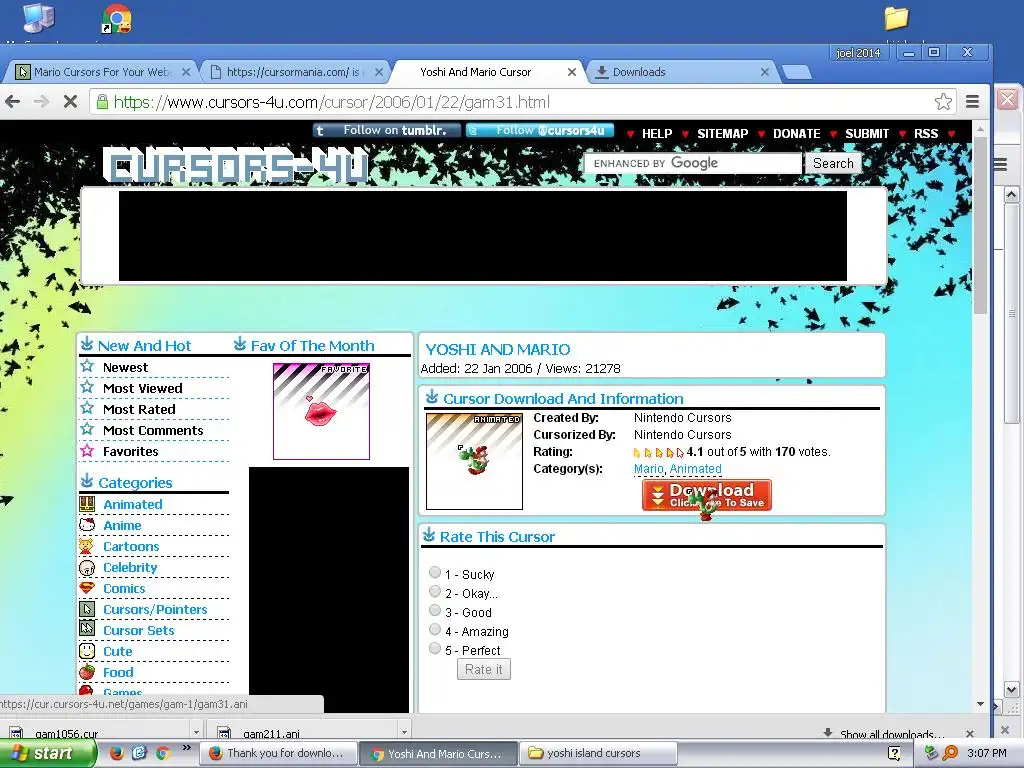
Task: Open the Chrome hamburger menu
Action: (972, 101)
